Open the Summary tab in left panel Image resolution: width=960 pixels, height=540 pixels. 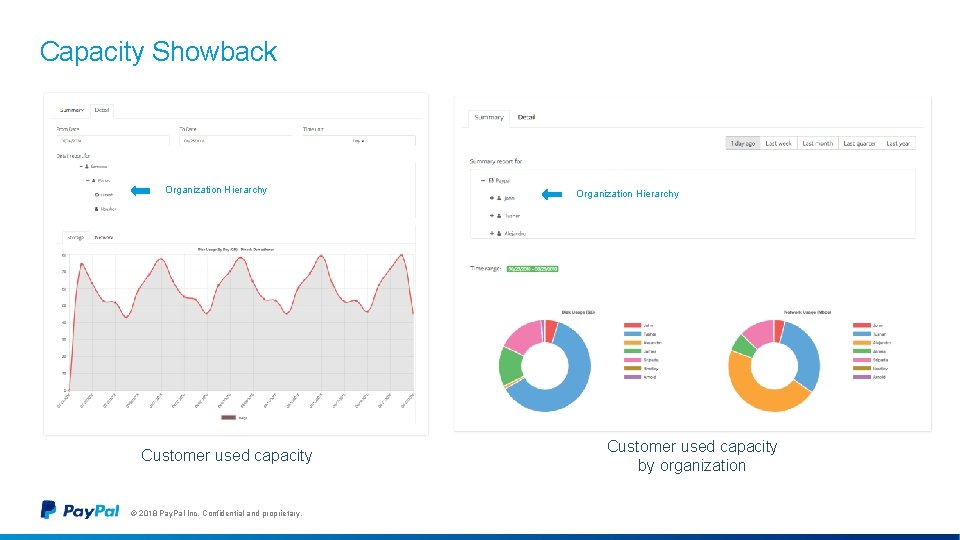click(x=72, y=110)
